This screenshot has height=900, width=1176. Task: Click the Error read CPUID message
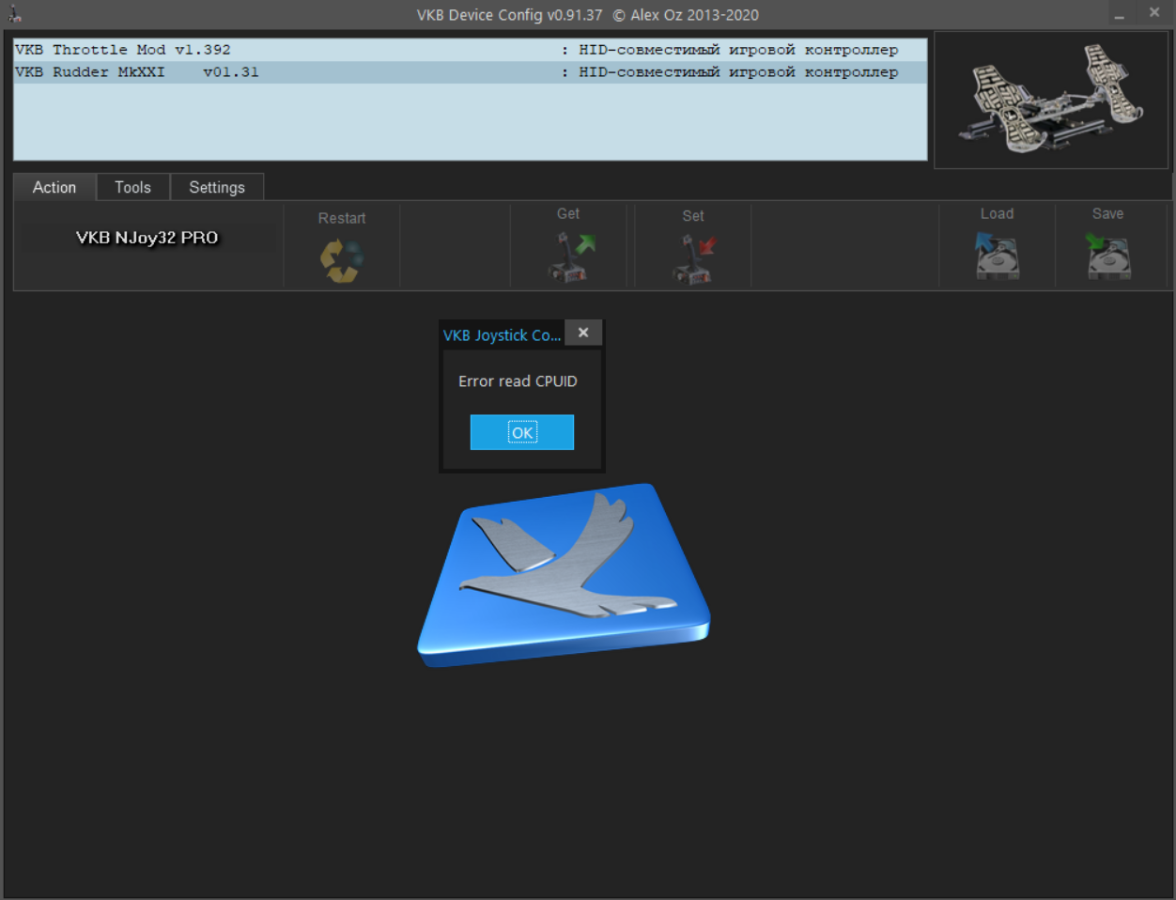(x=518, y=381)
